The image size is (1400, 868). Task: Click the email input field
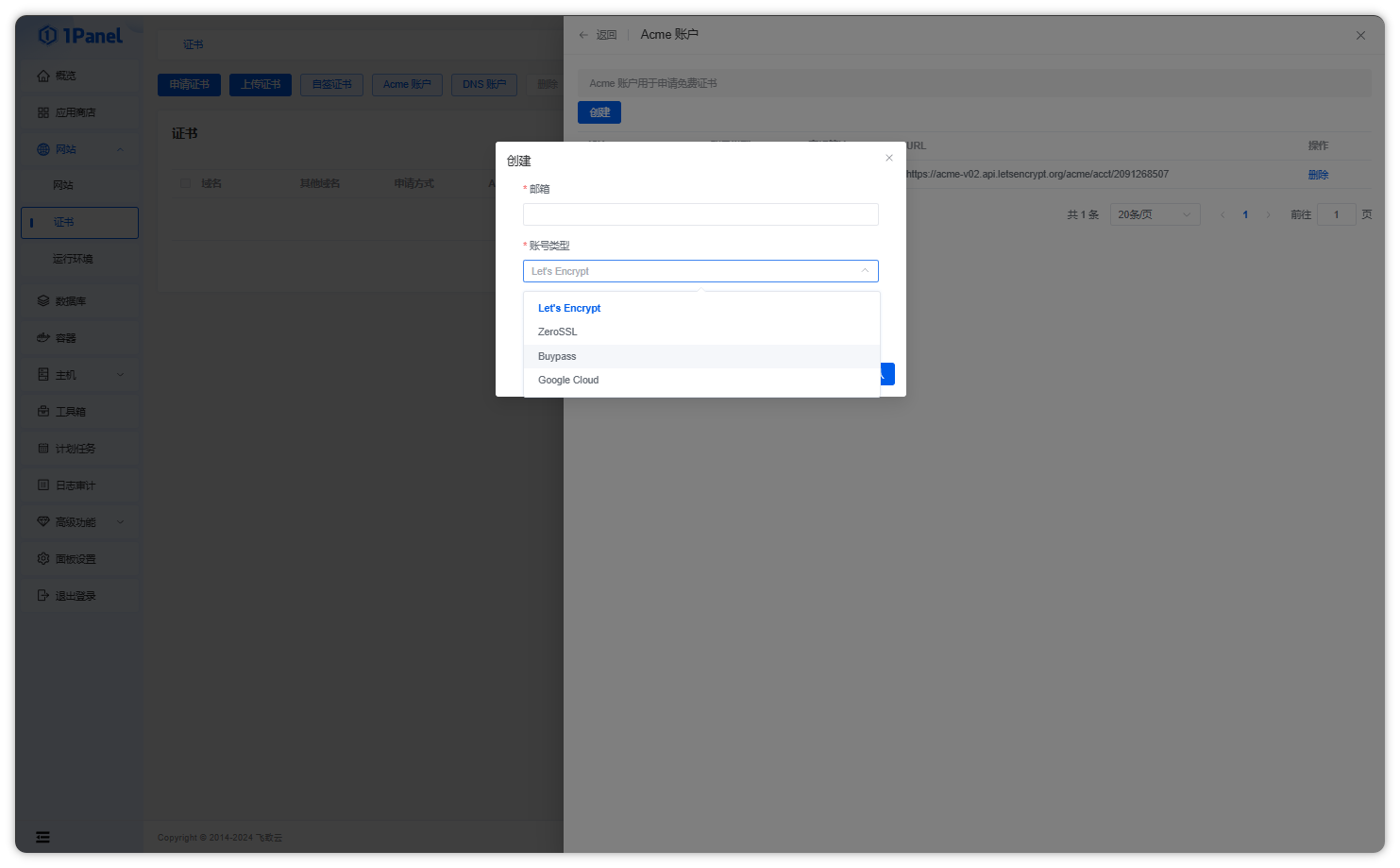pos(700,214)
